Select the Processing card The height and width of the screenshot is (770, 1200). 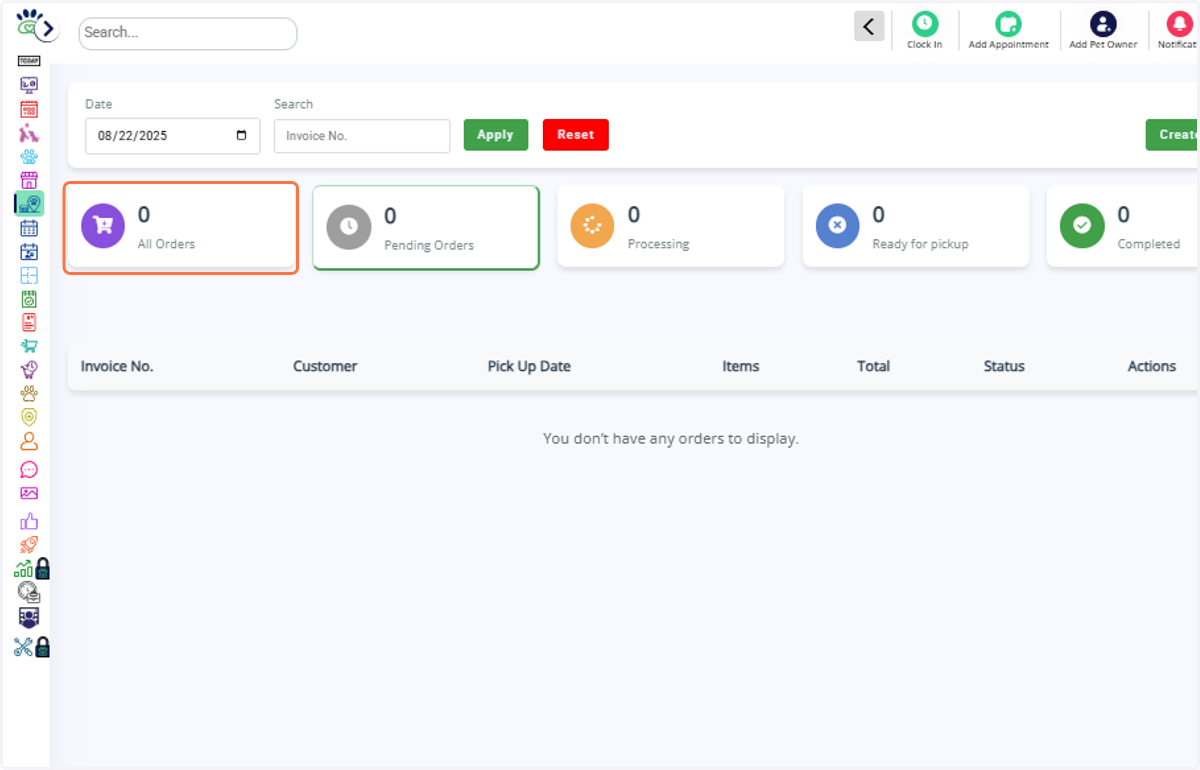coord(671,226)
